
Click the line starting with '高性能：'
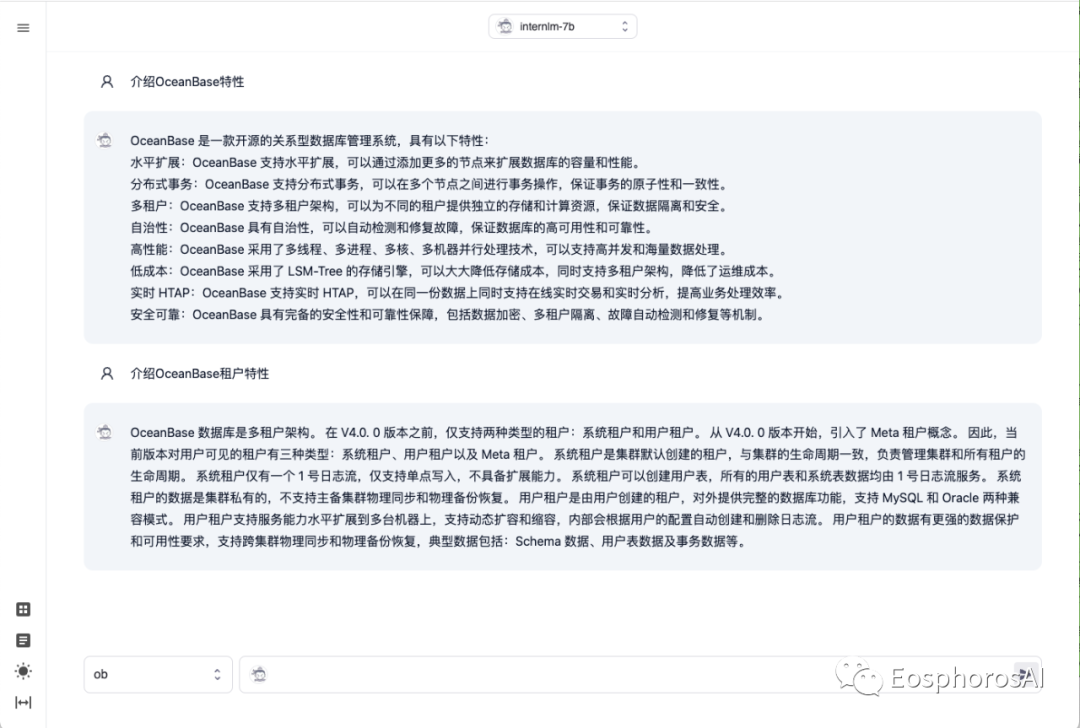coord(430,249)
